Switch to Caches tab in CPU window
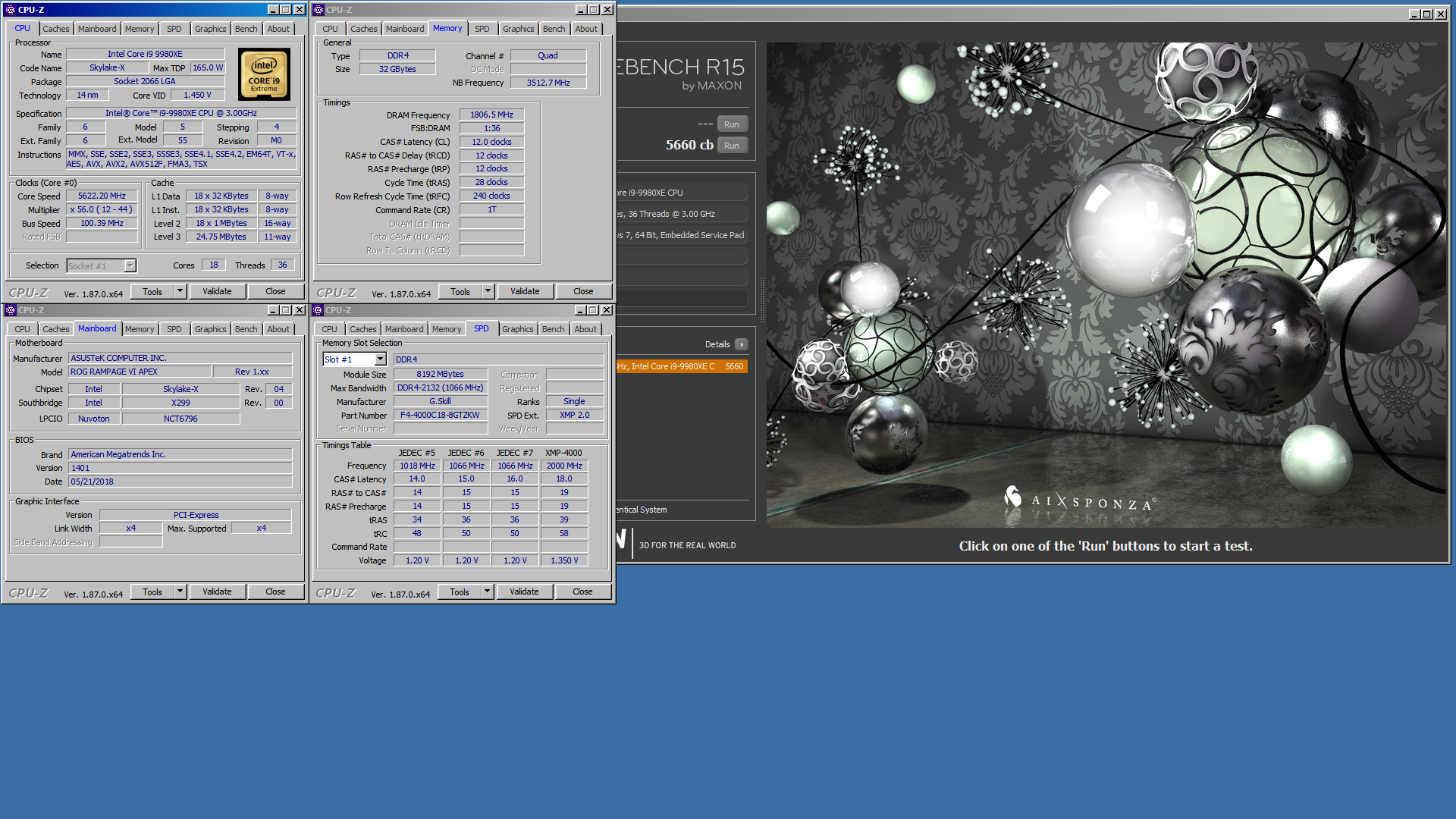Image resolution: width=1456 pixels, height=819 pixels. click(x=56, y=29)
